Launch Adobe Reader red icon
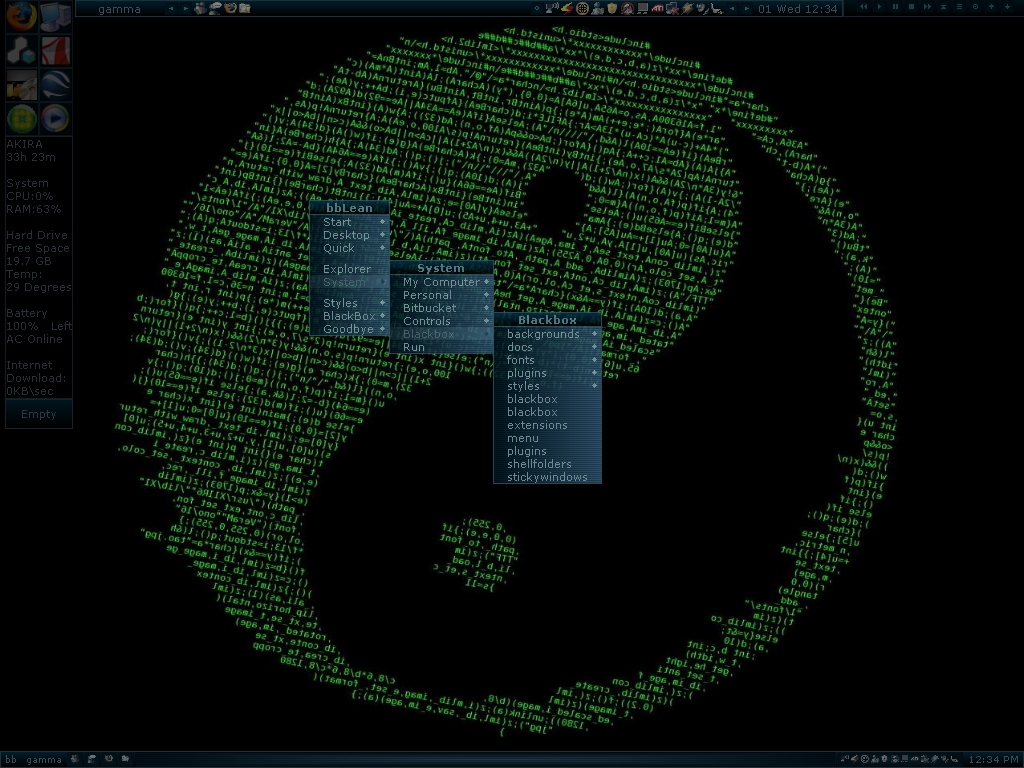 coord(55,50)
